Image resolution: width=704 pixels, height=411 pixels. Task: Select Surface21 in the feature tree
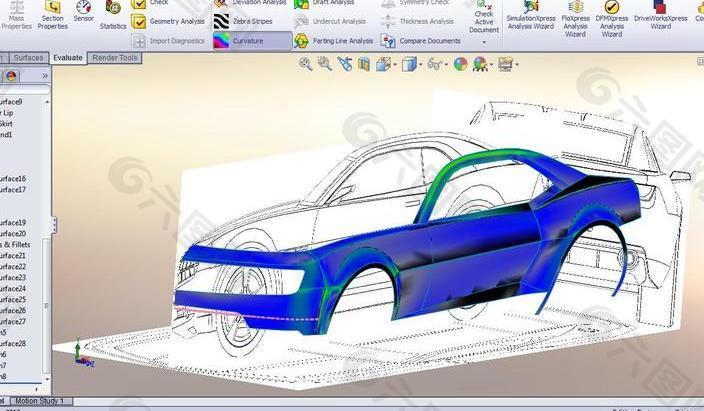tap(13, 256)
